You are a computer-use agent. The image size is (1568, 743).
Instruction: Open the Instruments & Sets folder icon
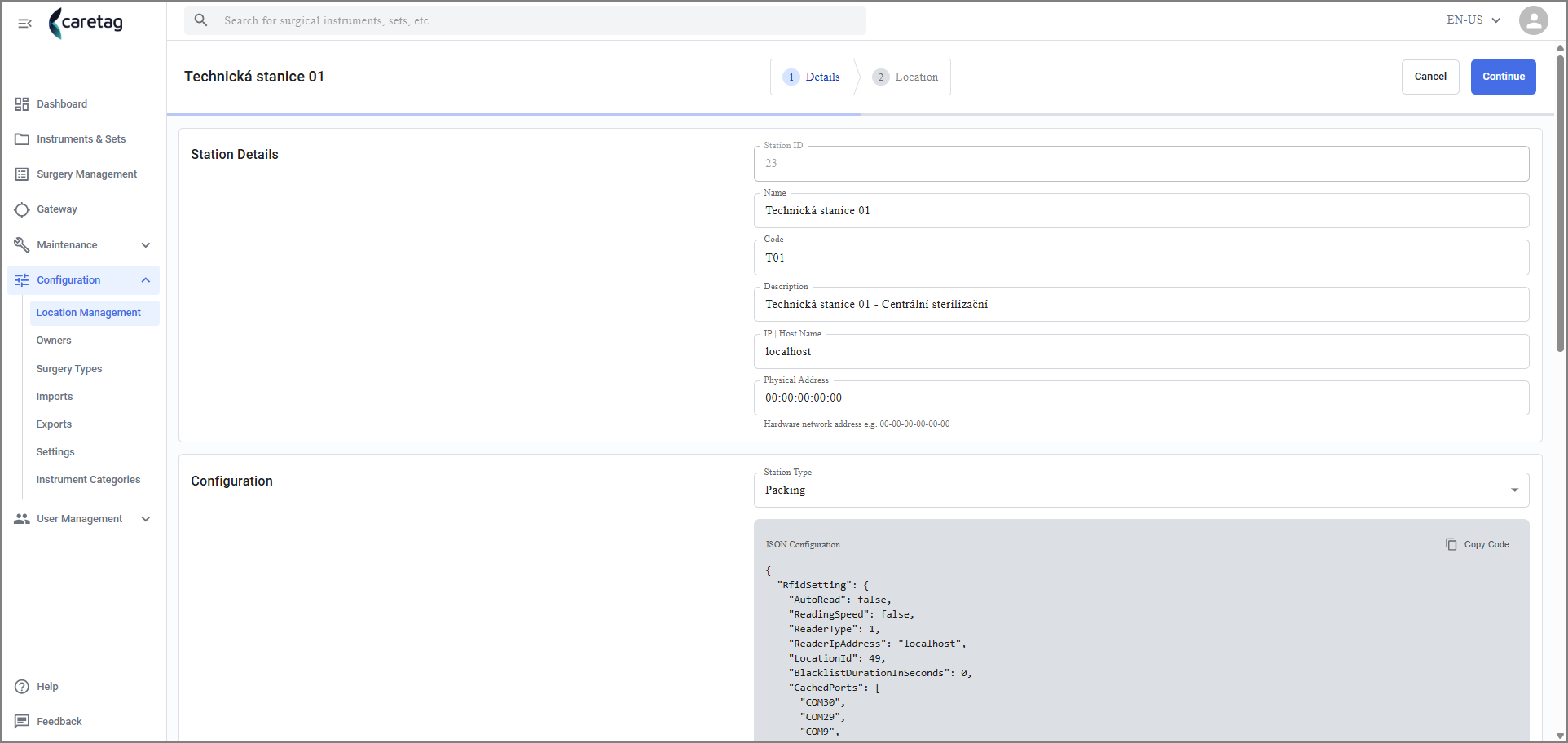tap(22, 139)
